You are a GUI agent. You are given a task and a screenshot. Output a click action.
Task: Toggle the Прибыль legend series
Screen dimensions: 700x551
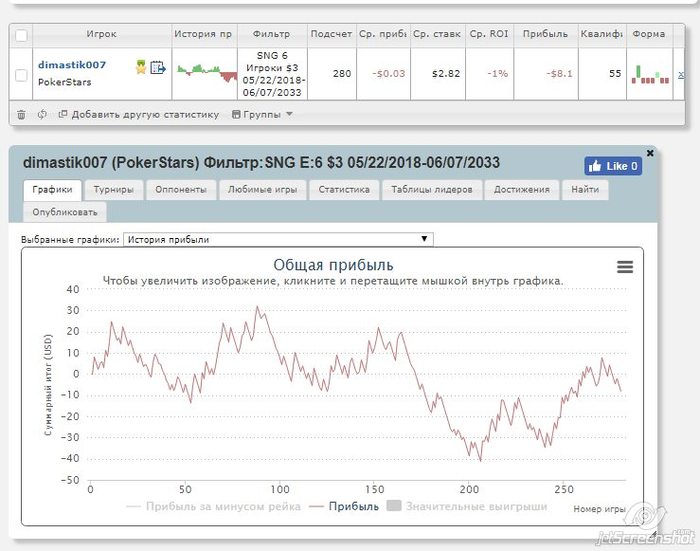[x=344, y=506]
